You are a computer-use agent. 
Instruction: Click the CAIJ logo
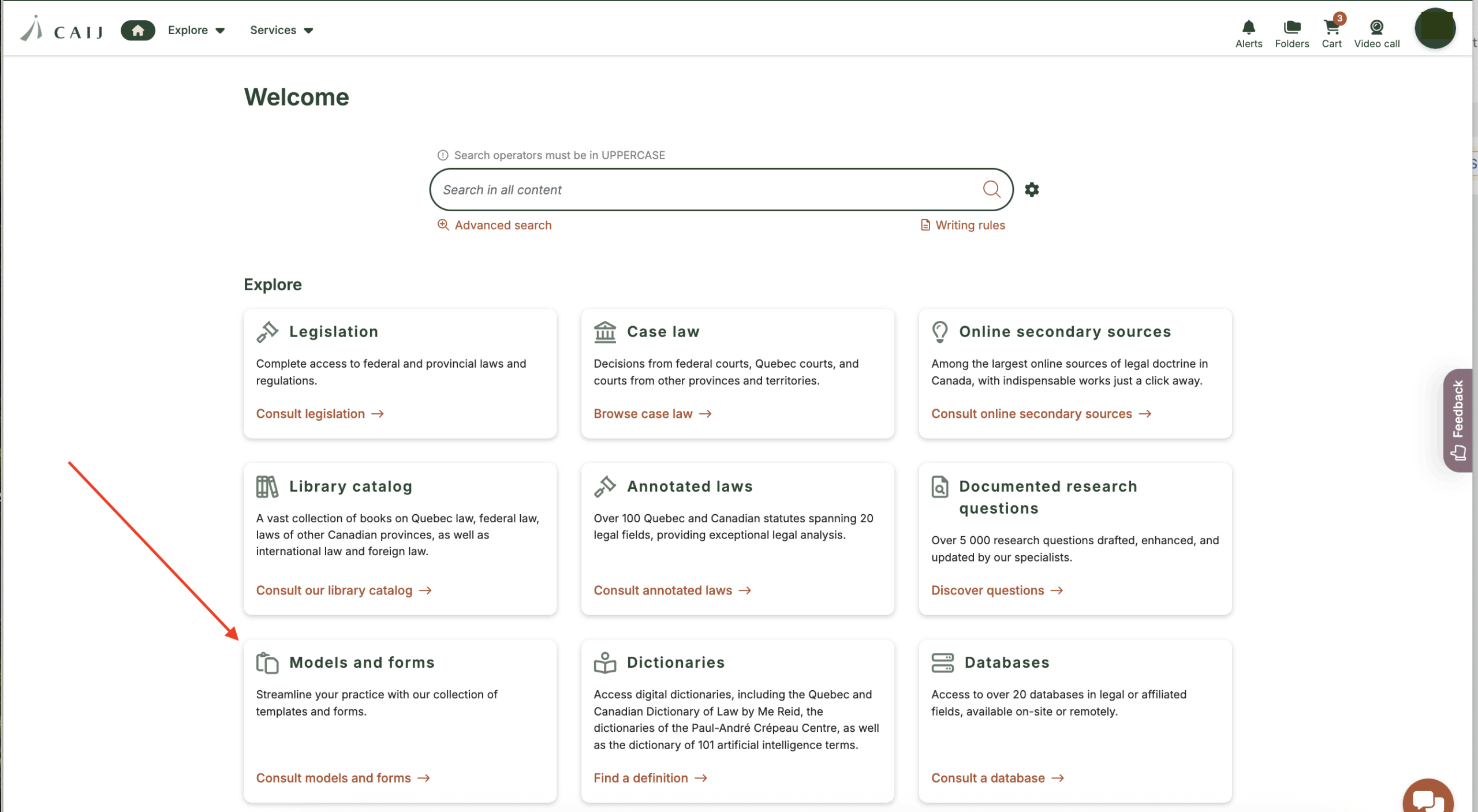click(61, 30)
